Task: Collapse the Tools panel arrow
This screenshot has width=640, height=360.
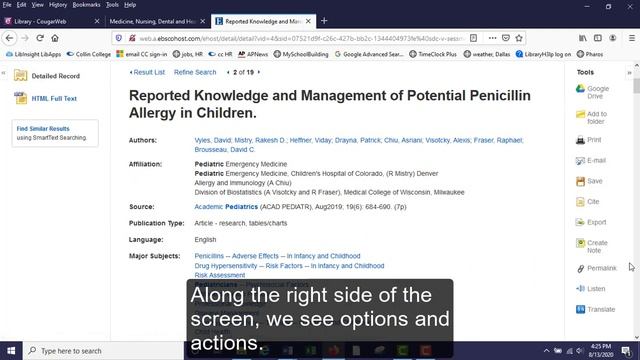Action: [x=629, y=73]
